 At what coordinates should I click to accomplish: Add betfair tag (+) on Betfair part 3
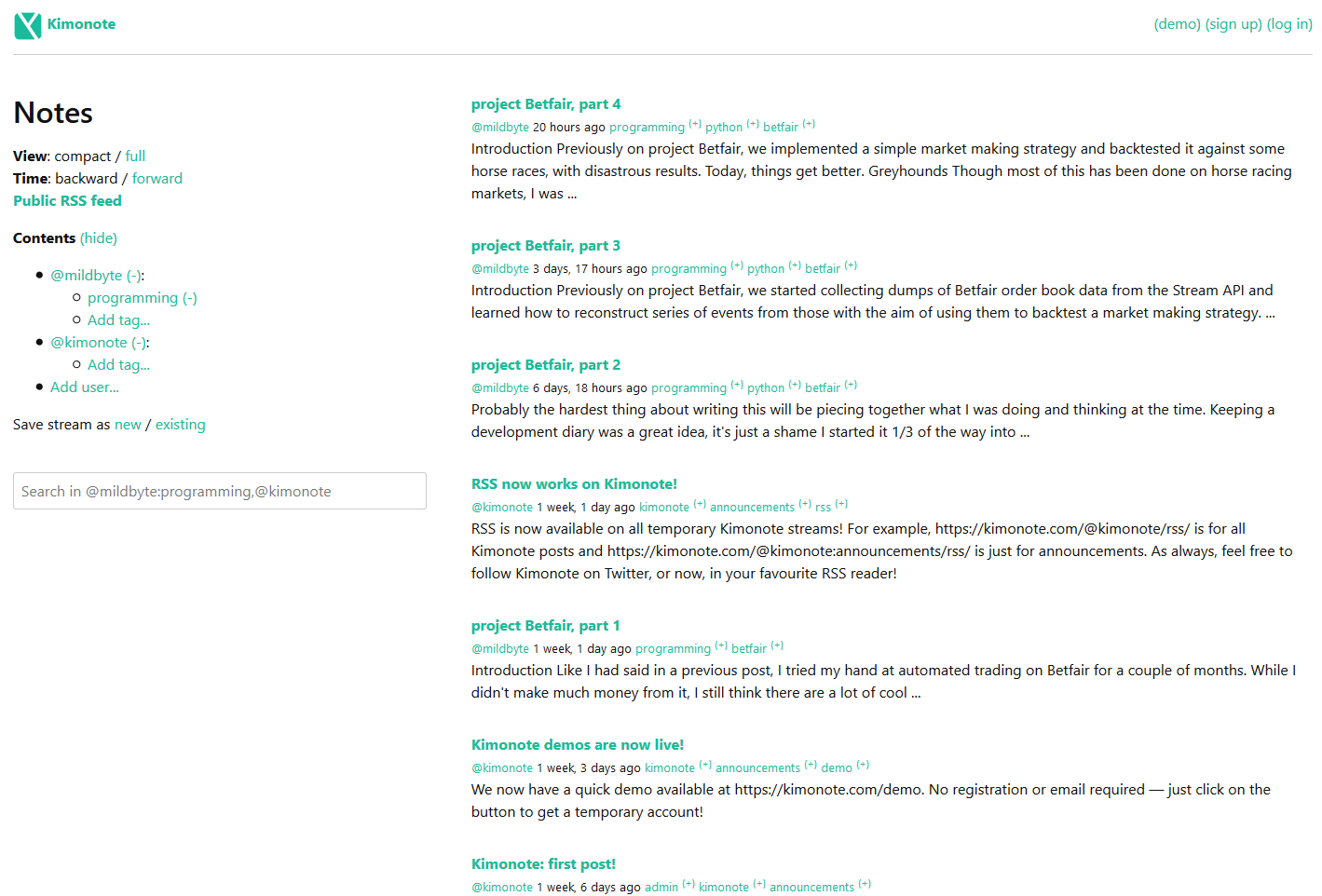[x=851, y=265]
